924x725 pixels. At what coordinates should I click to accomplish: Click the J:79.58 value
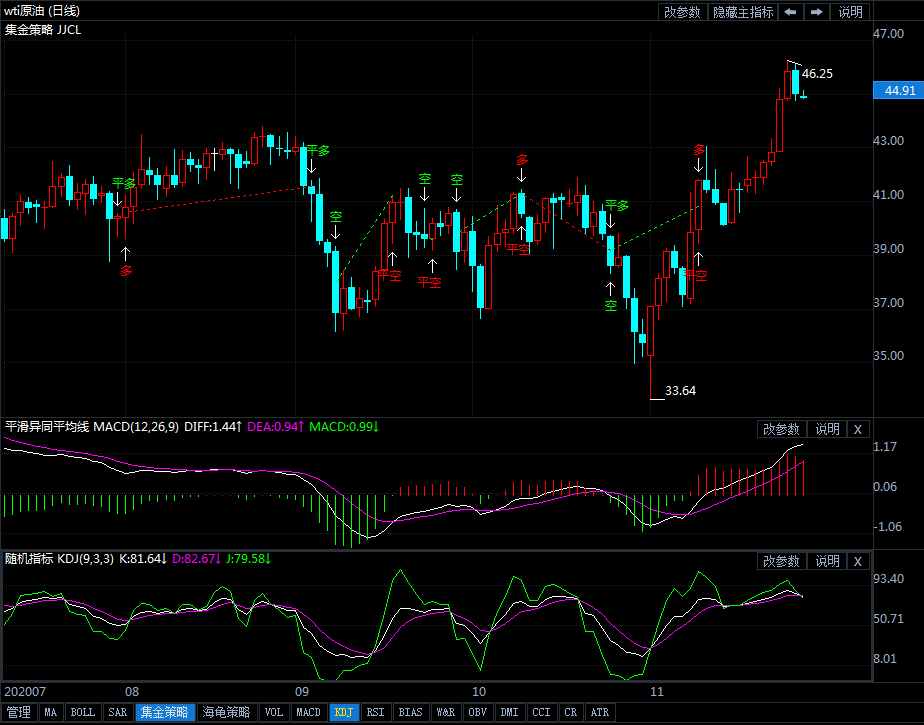click(x=248, y=559)
